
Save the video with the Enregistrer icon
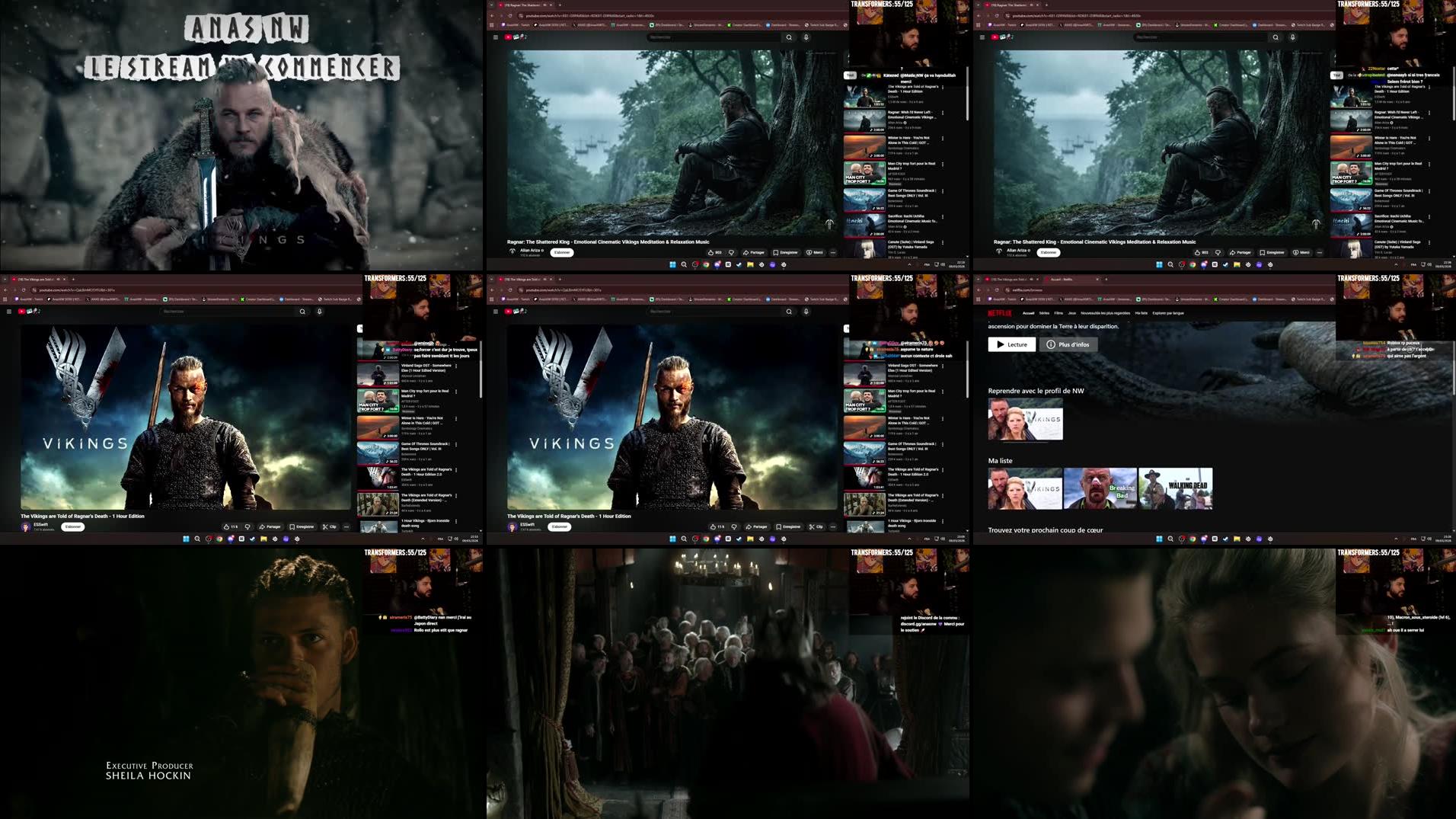787,252
